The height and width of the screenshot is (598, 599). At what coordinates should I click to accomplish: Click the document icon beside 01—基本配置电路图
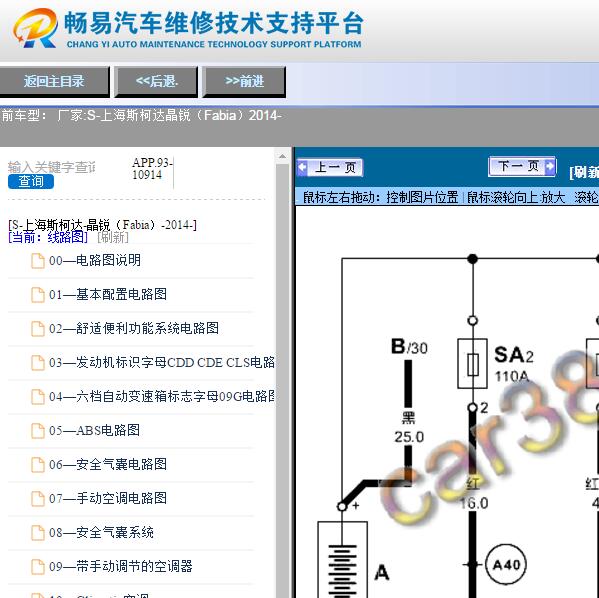37,295
